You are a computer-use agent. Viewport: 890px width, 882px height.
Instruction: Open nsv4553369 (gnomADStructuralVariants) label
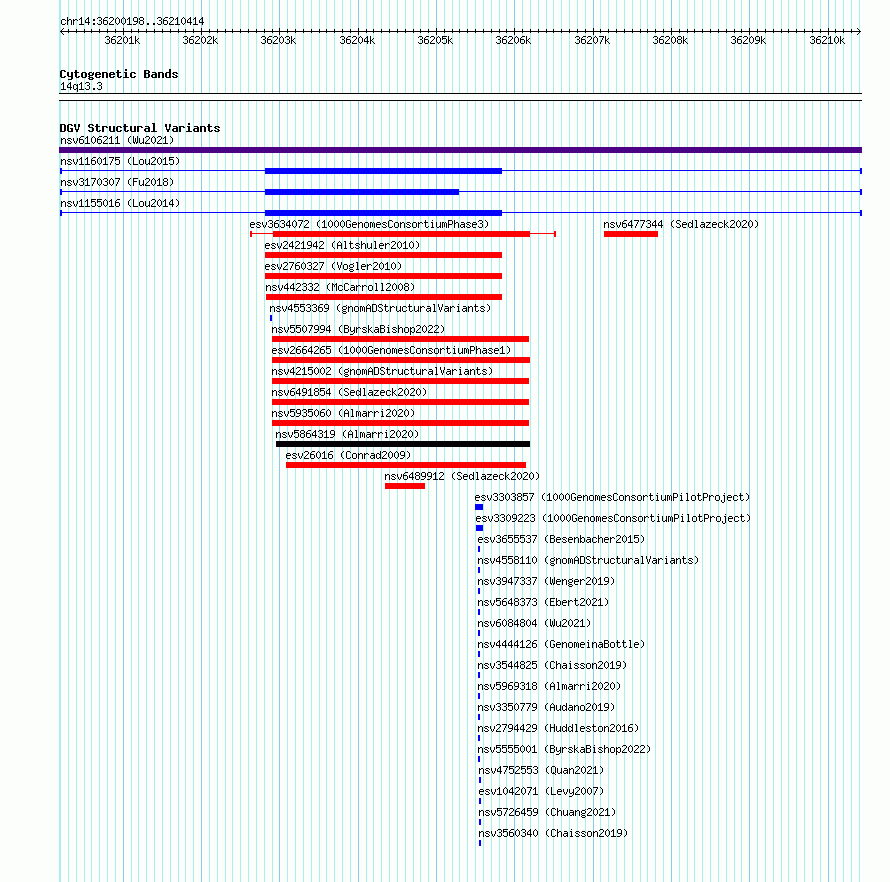coord(380,308)
